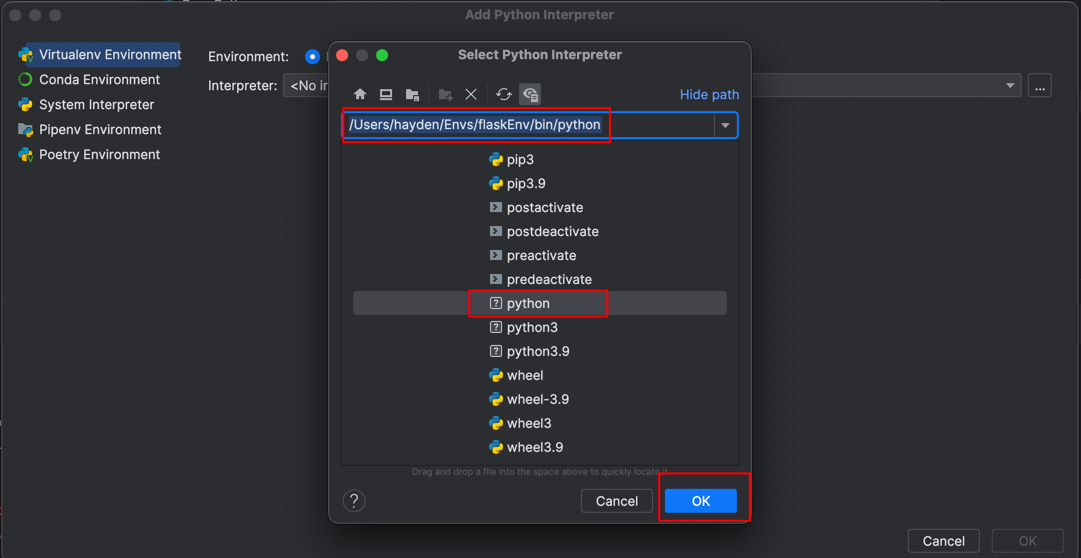Select Conda Environment in sidebar
The image size is (1081, 558).
point(99,80)
